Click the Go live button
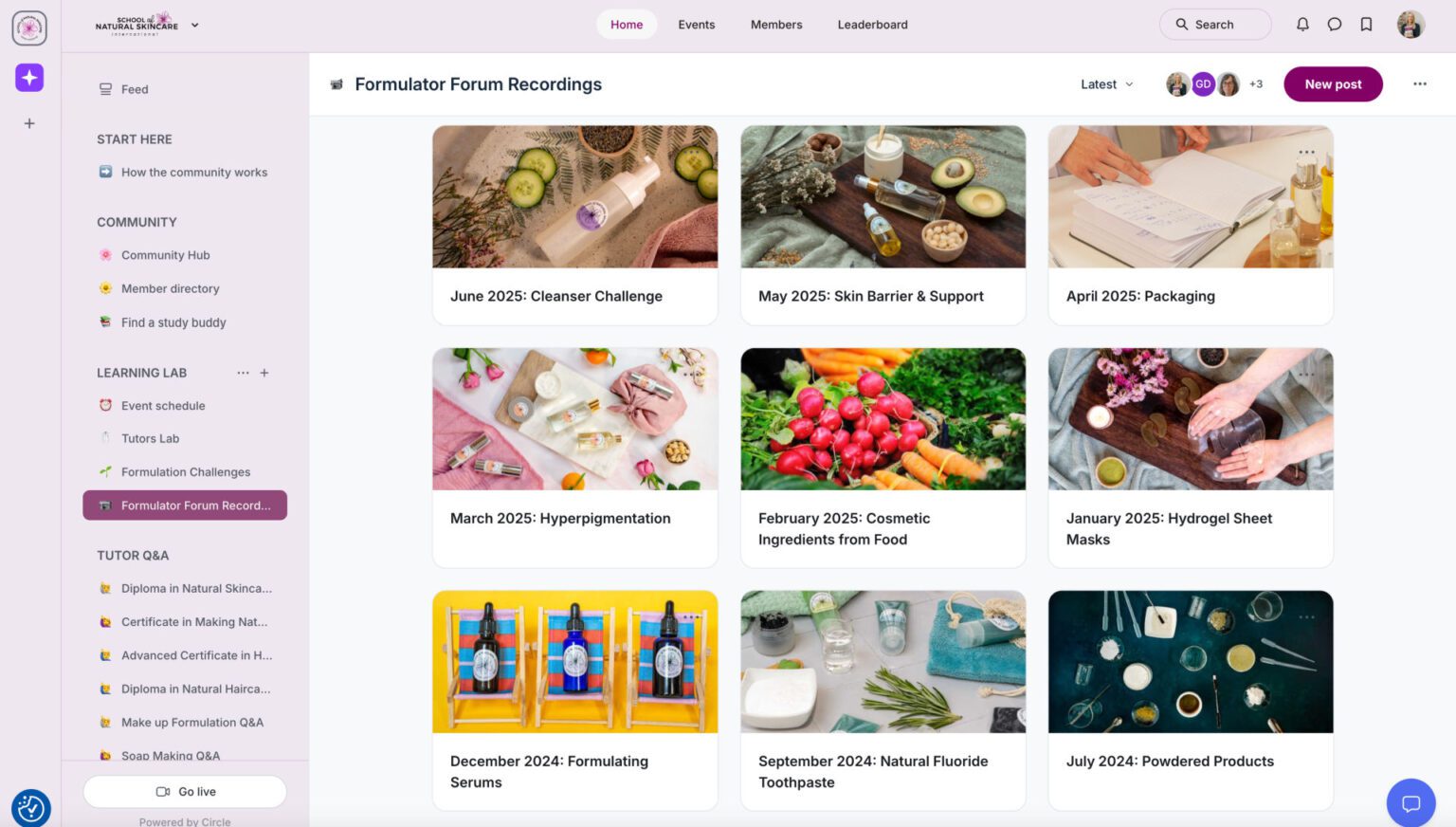This screenshot has height=827, width=1456. [x=185, y=792]
